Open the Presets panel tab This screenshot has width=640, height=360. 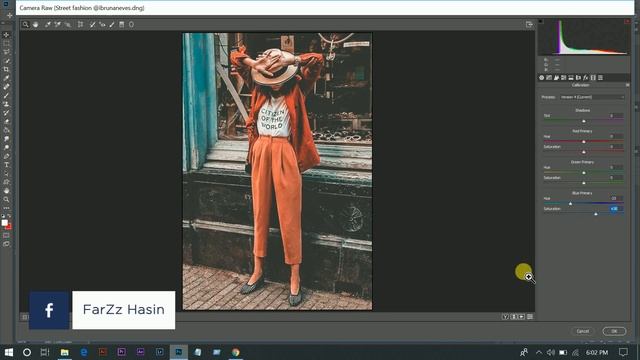click(x=600, y=78)
